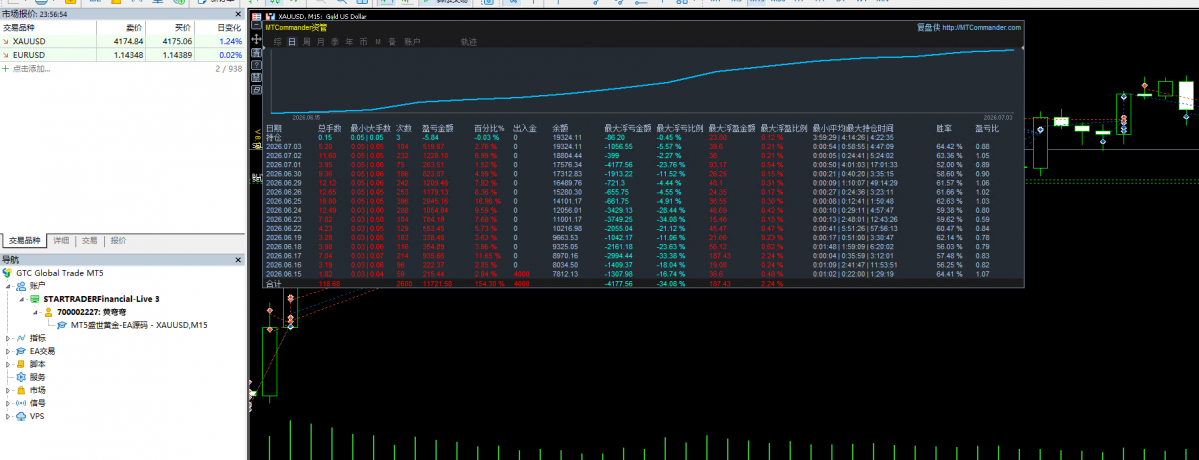
Task: Expand the 指标 tree node
Action: click(9, 338)
